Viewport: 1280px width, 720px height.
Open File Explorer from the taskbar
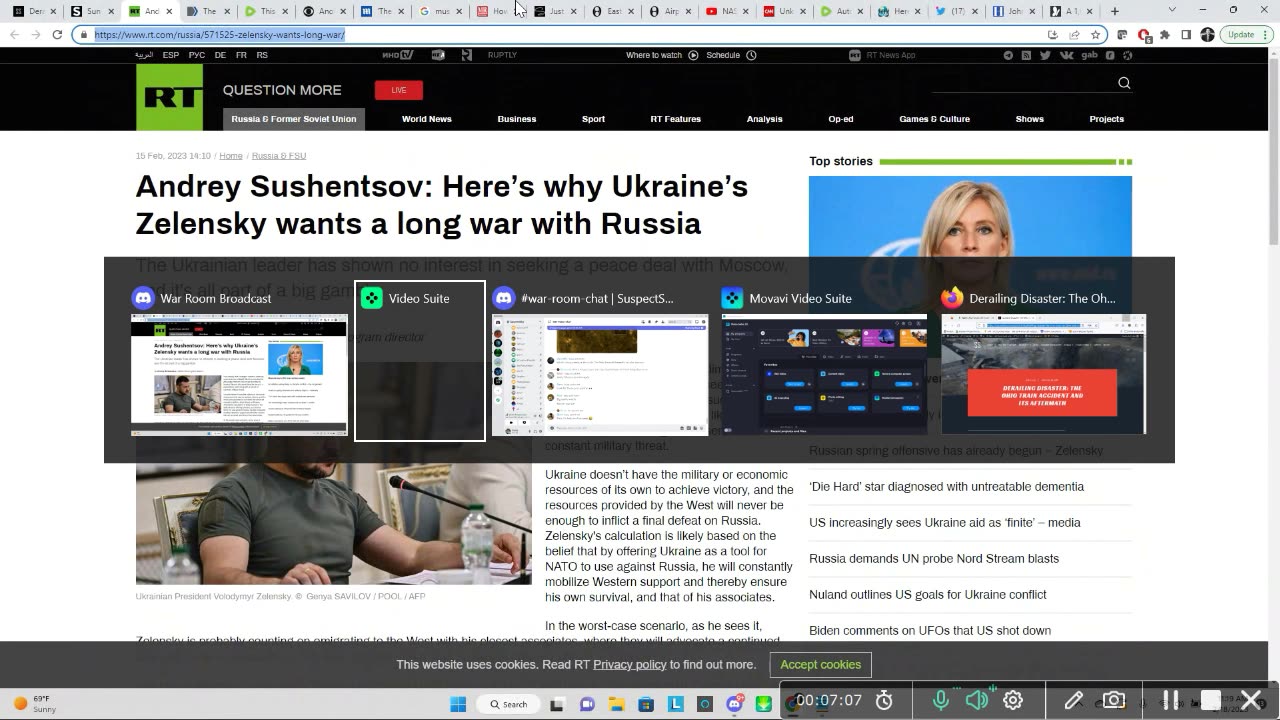616,704
